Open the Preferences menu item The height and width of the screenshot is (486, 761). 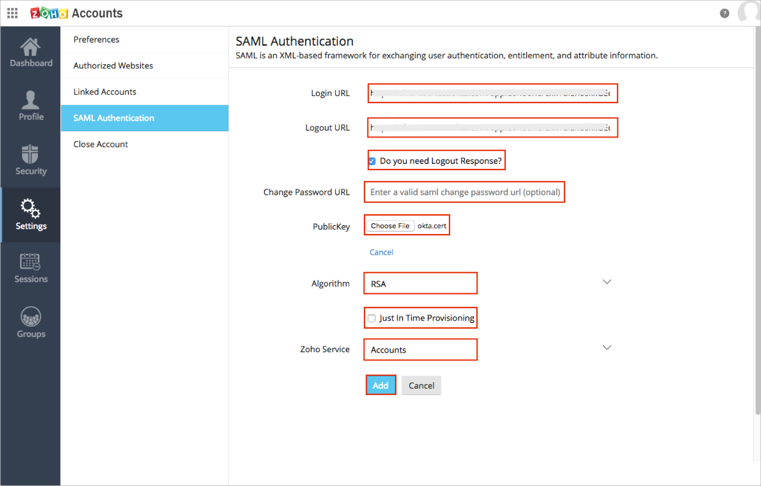coord(96,40)
